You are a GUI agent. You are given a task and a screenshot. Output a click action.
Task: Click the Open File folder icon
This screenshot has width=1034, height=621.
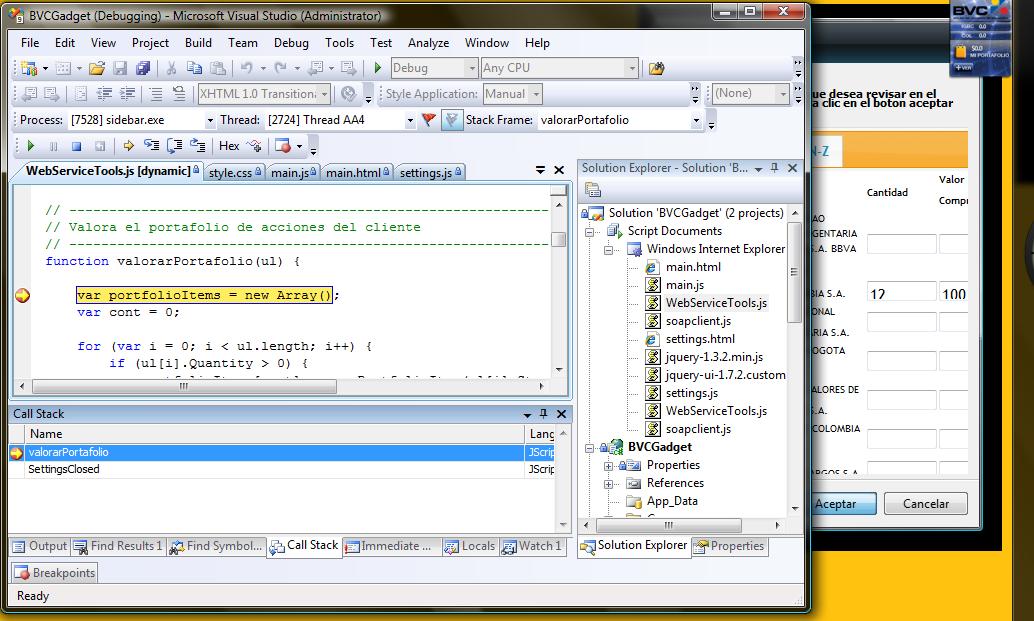tap(97, 68)
